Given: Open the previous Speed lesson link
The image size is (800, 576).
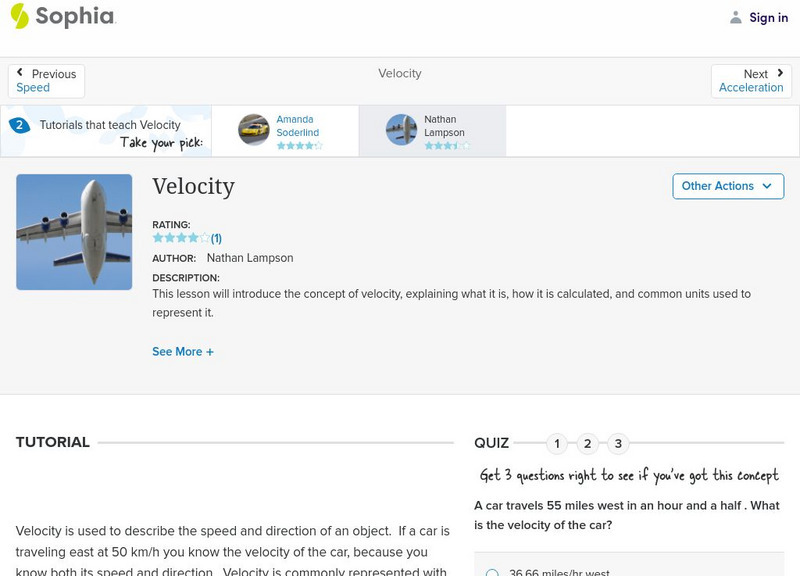Looking at the screenshot, I should [x=33, y=88].
